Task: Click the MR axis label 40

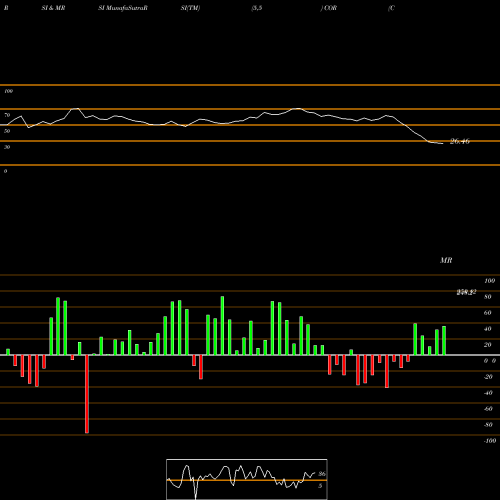Action: coord(488,329)
